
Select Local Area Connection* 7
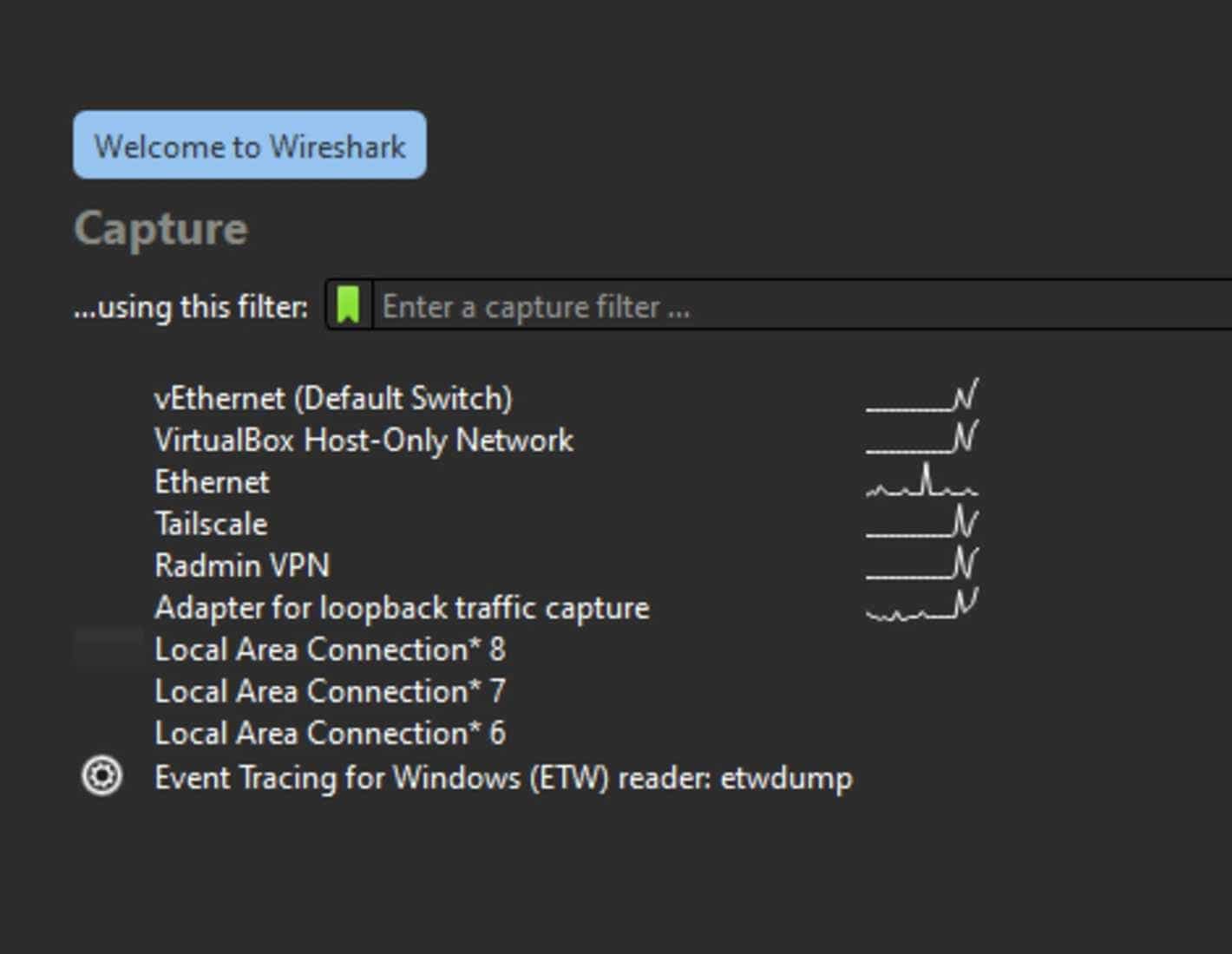pos(330,691)
